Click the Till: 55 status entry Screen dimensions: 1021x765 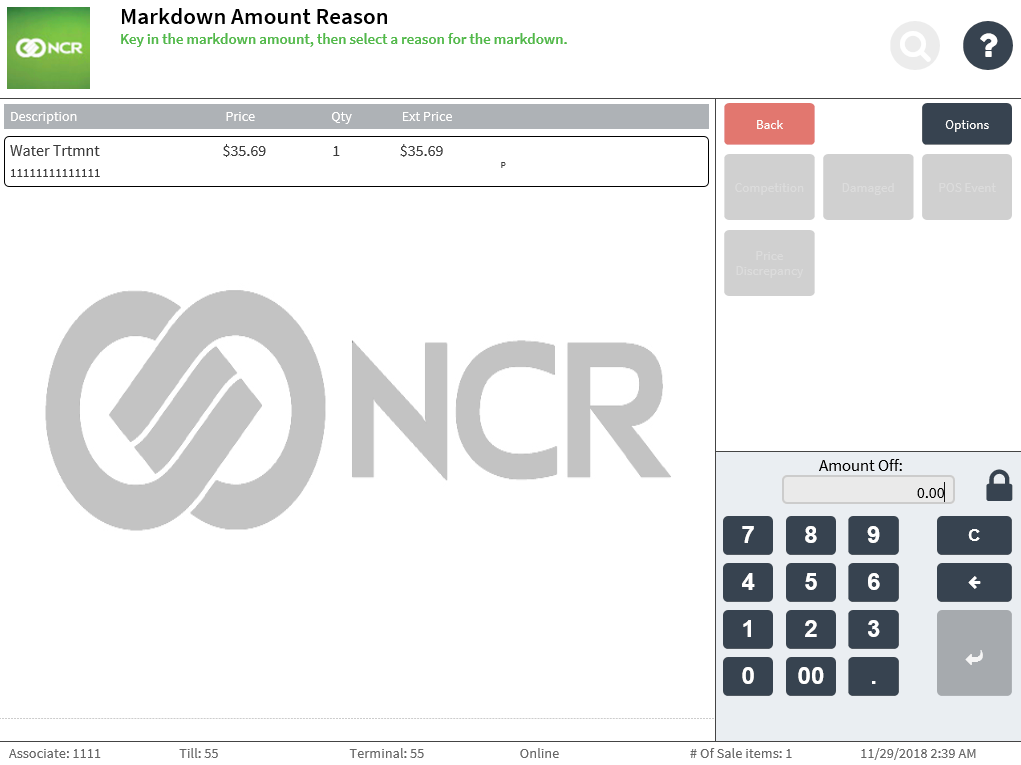(199, 753)
